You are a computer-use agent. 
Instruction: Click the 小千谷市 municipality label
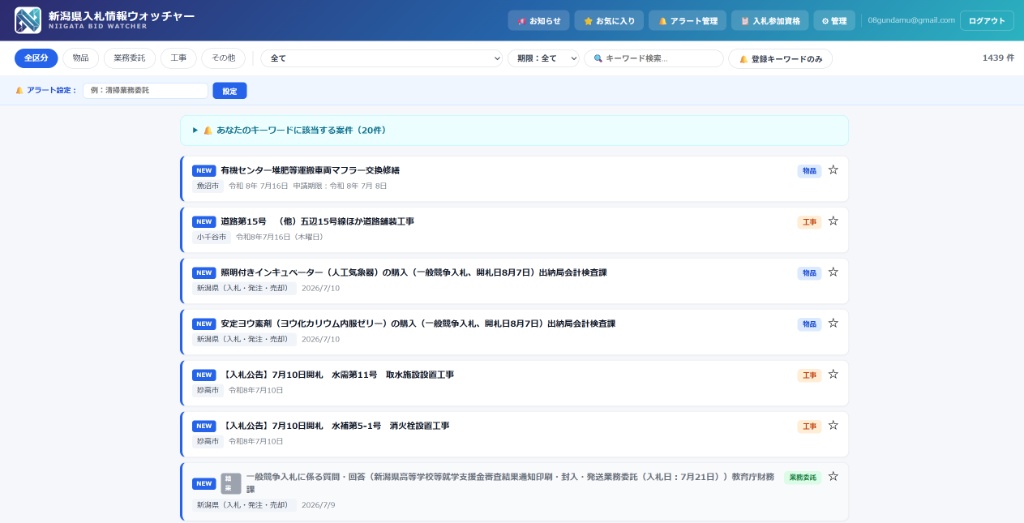(x=212, y=237)
